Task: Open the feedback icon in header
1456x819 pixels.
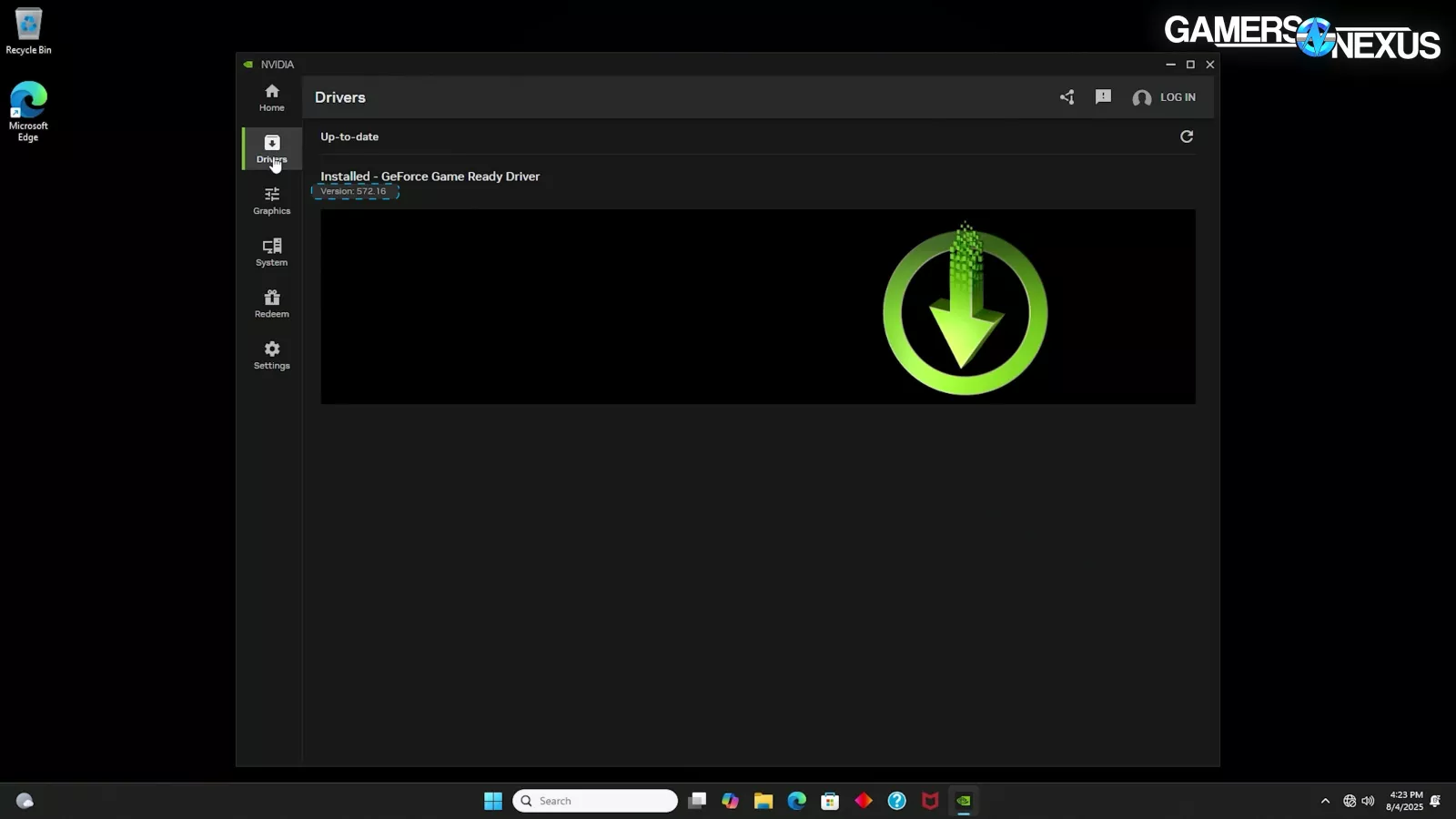Action: [1103, 97]
